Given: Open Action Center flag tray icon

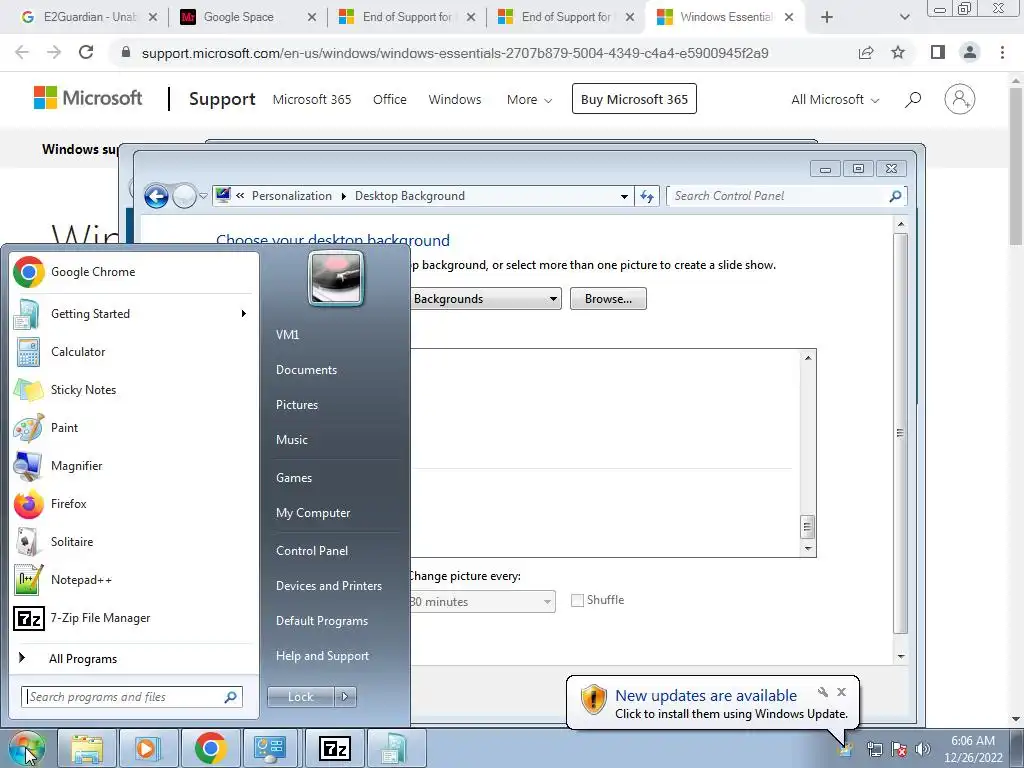Looking at the screenshot, I should (x=899, y=749).
